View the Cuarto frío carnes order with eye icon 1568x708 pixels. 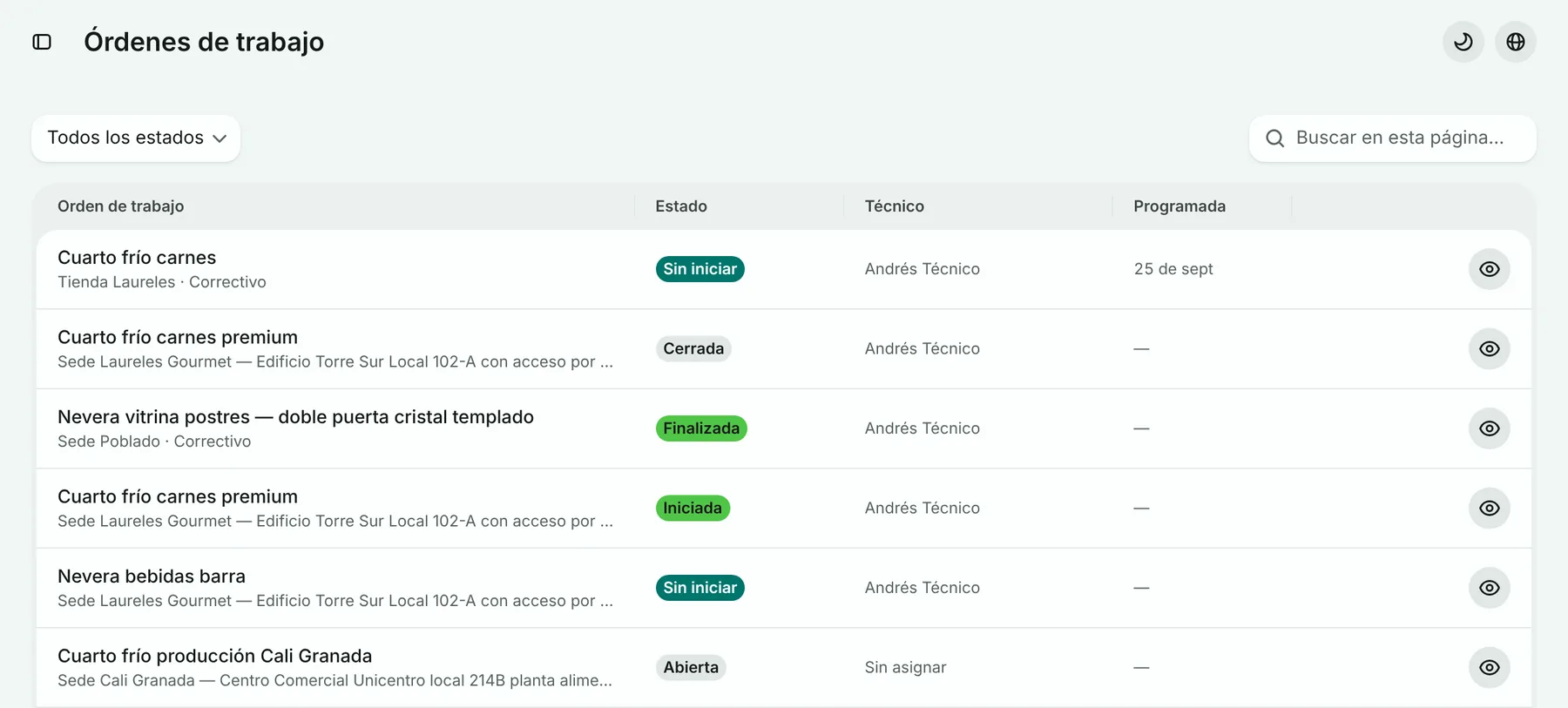click(1490, 269)
